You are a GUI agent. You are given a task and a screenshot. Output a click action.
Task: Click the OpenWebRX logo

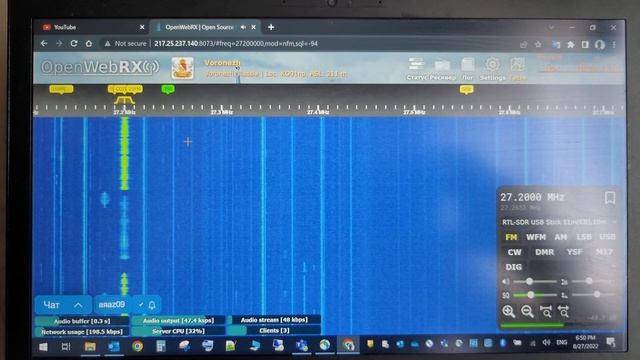[100, 67]
